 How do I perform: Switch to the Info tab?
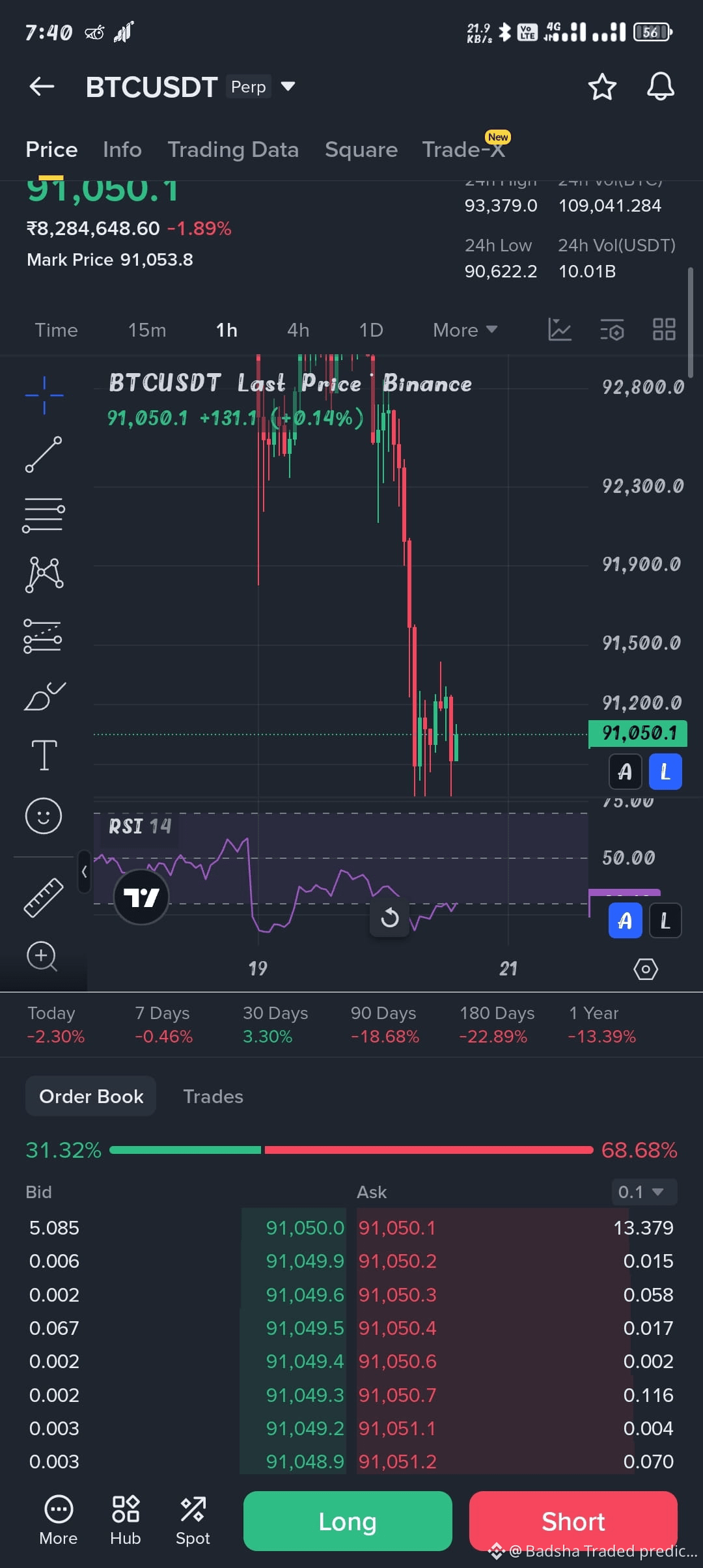(122, 150)
